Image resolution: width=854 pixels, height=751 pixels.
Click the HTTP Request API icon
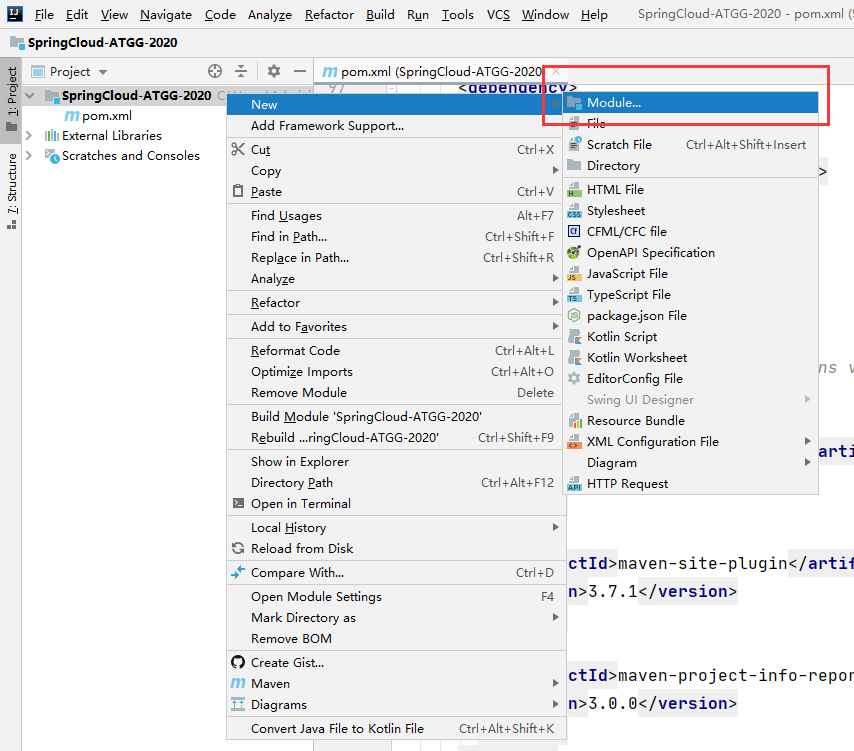[574, 484]
